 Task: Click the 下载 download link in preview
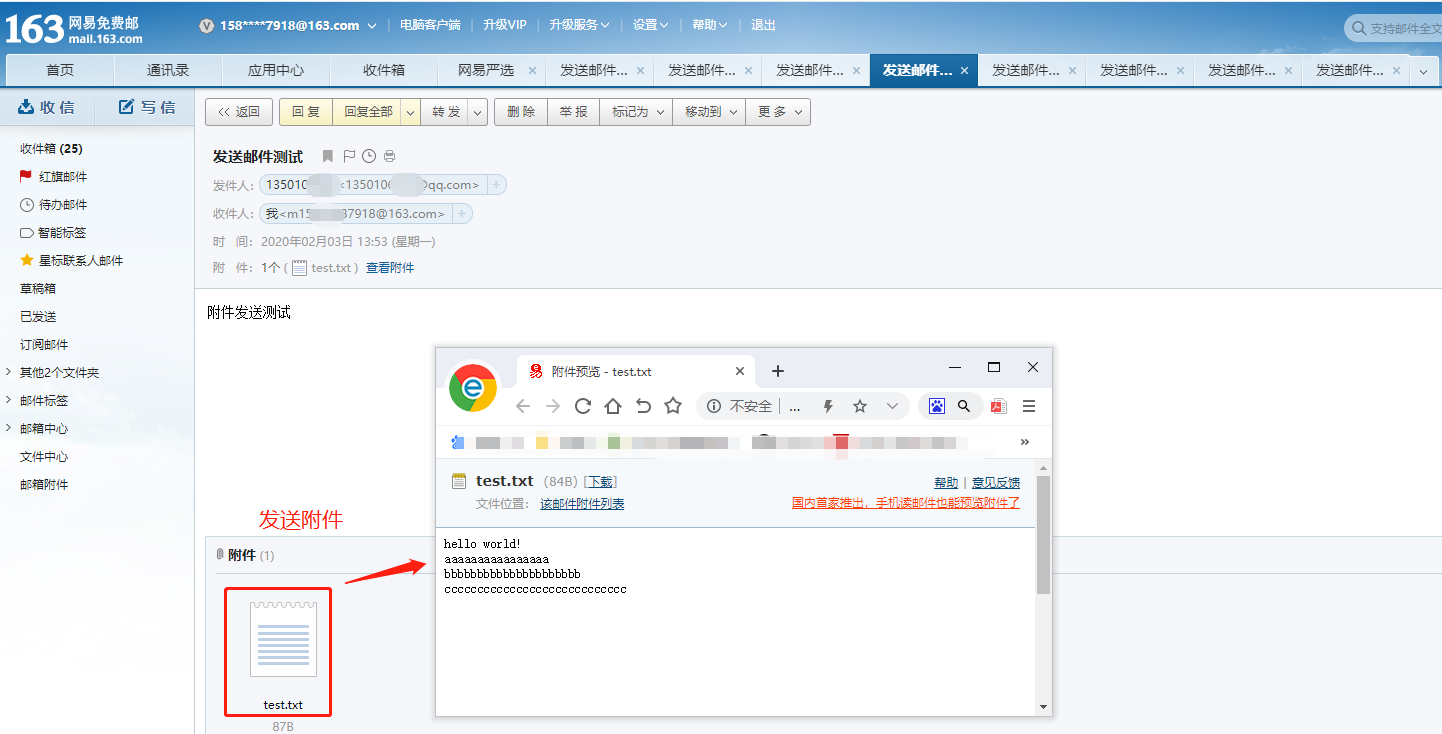pyautogui.click(x=600, y=482)
